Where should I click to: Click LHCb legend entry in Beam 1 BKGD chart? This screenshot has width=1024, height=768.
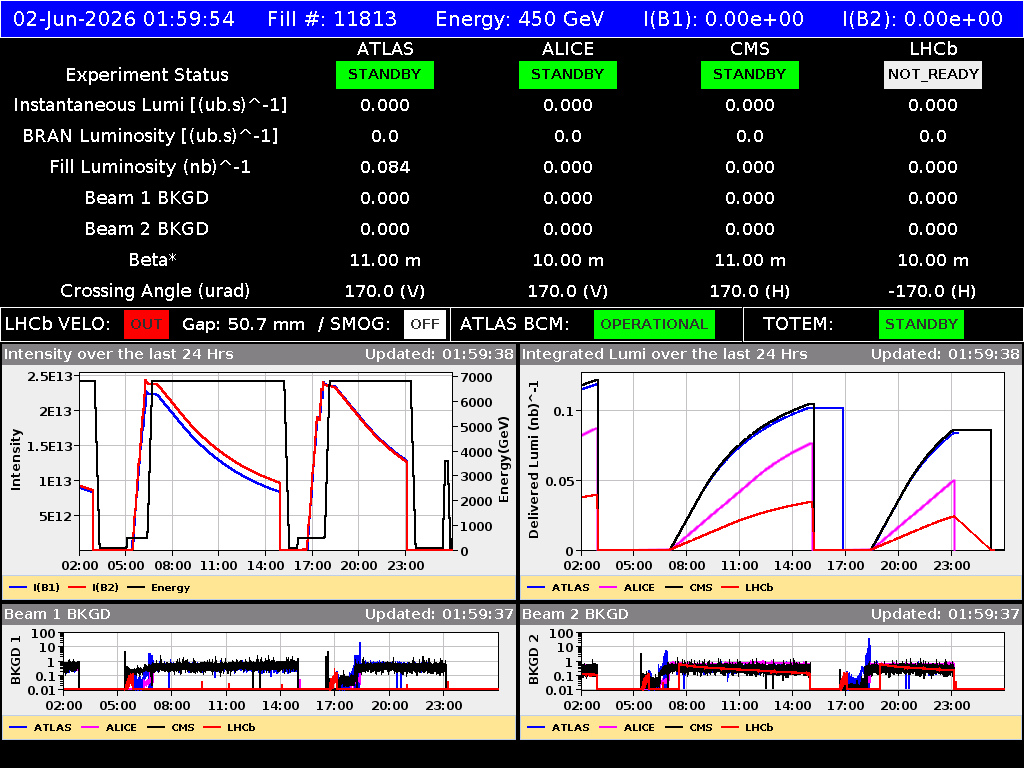pos(229,728)
